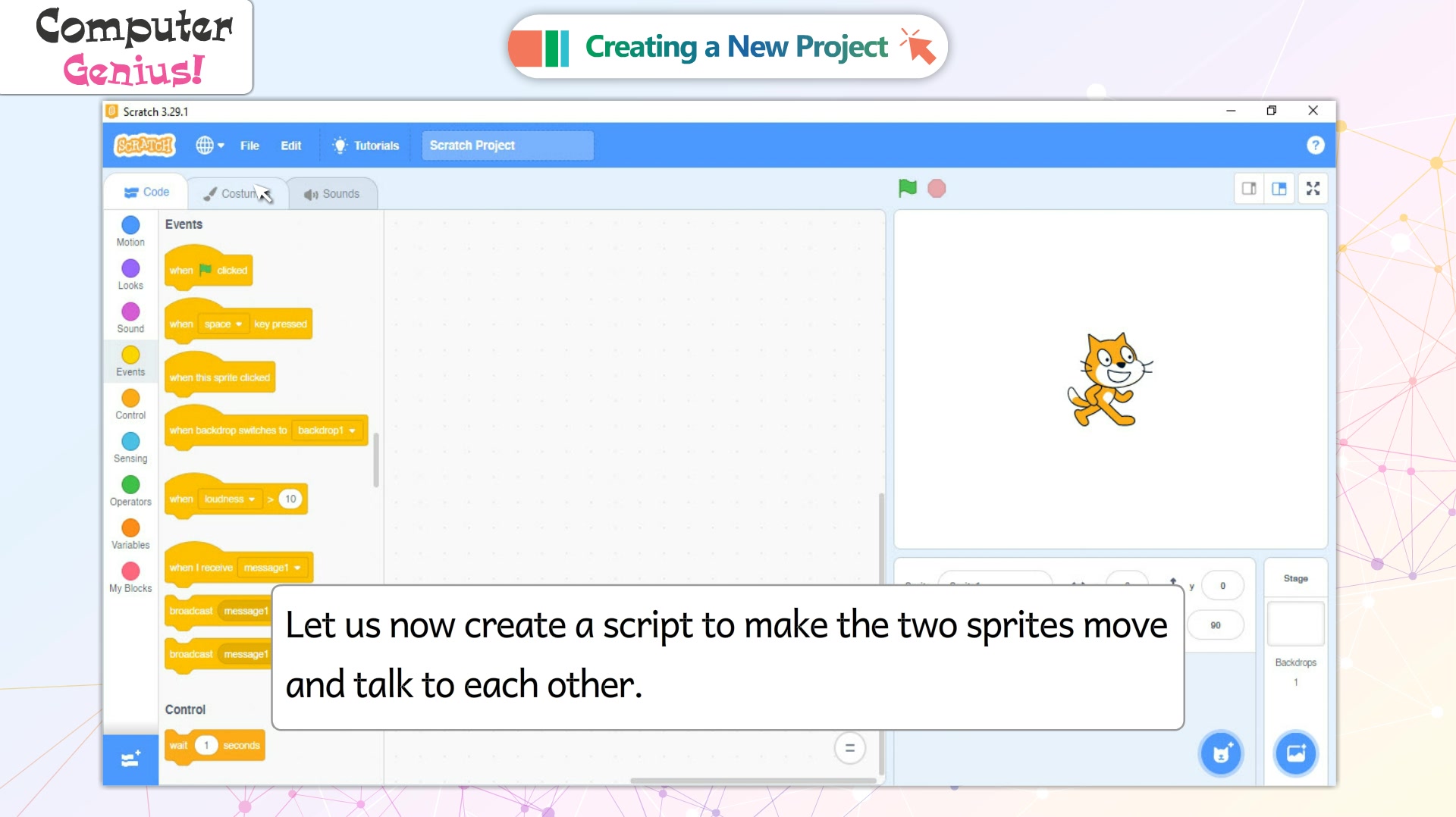Select the Events block category
Image resolution: width=1456 pixels, height=817 pixels.
[130, 361]
